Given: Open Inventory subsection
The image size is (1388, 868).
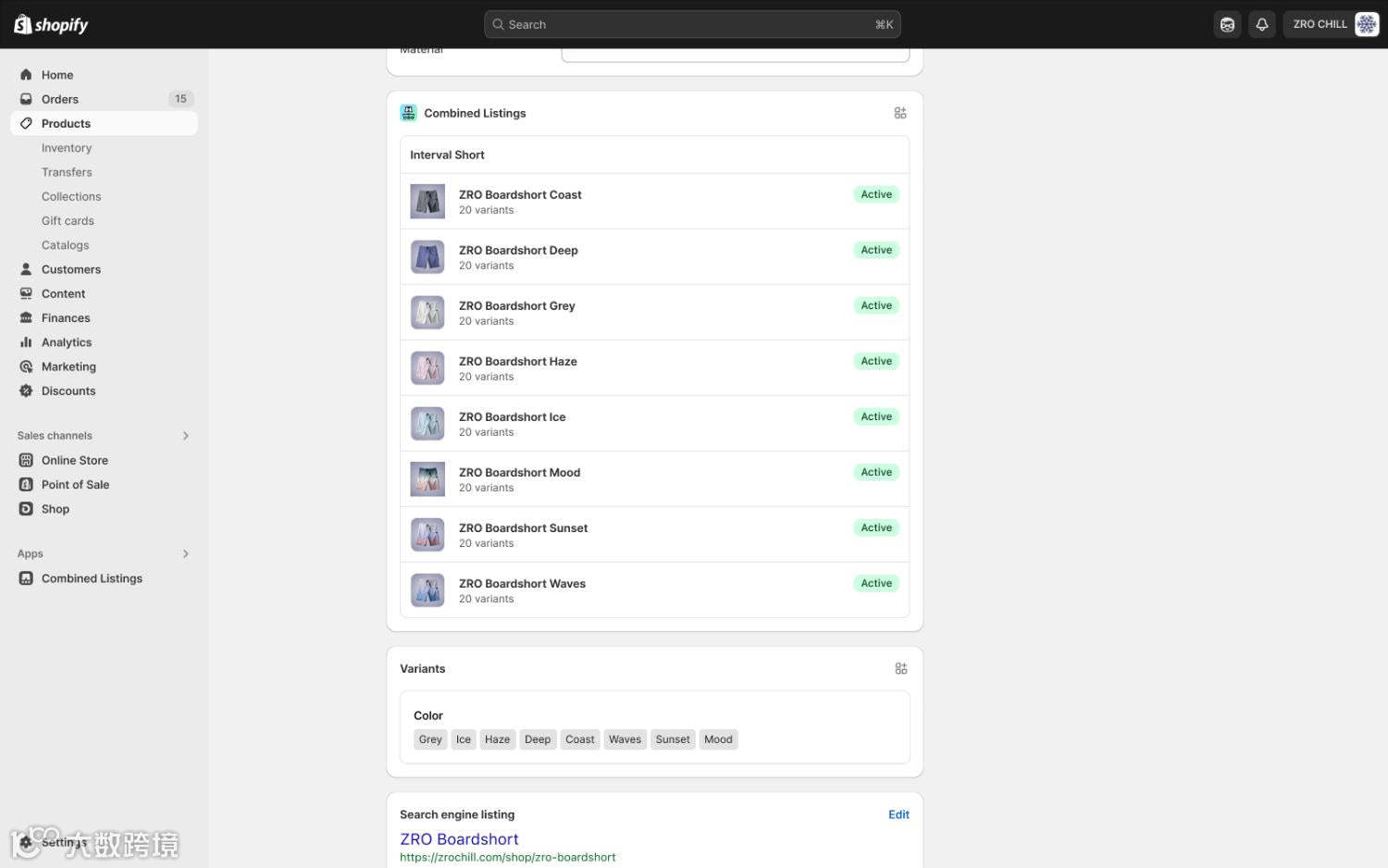Looking at the screenshot, I should [x=67, y=148].
